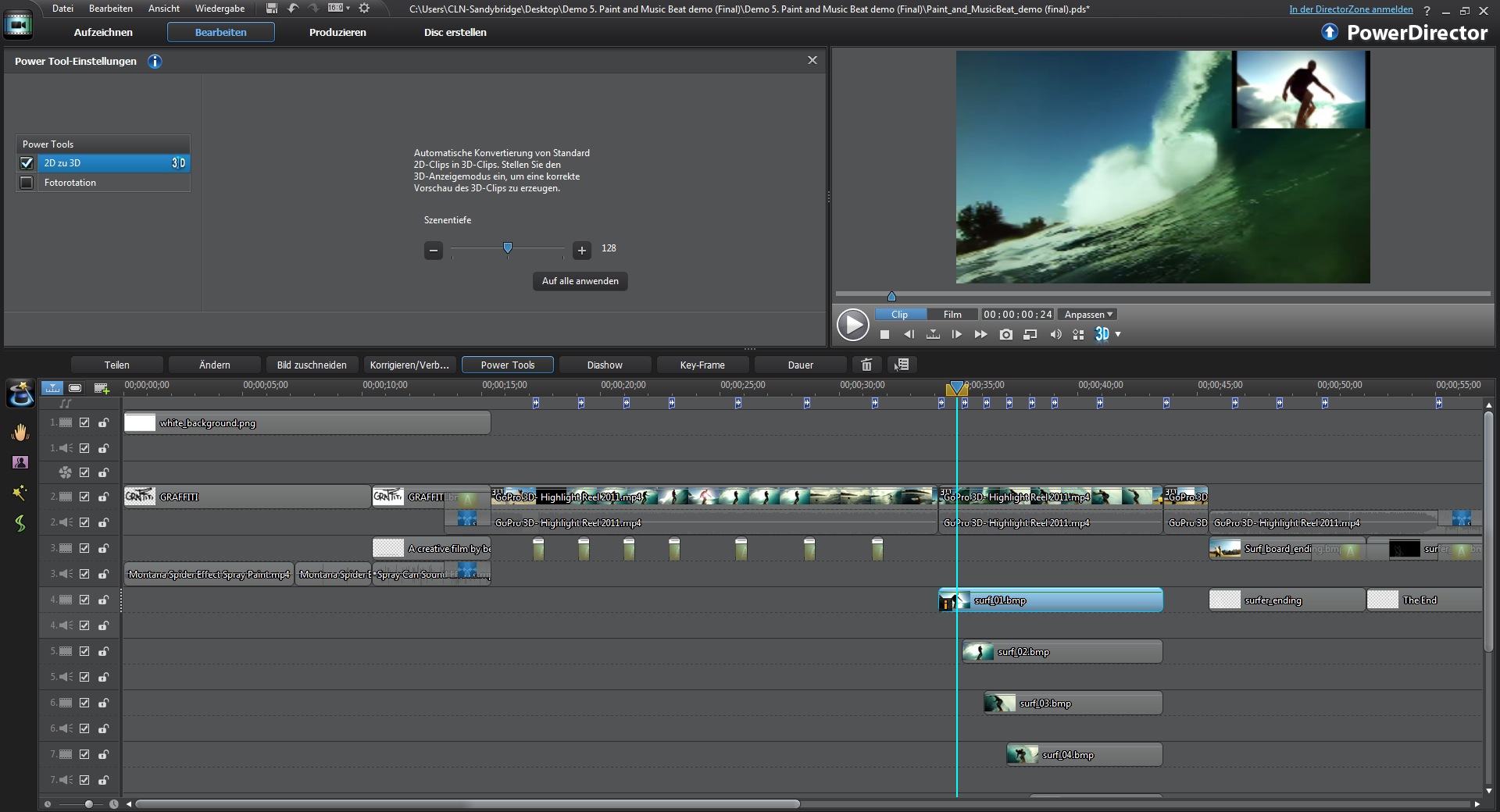Click the Key-Frame button
This screenshot has height=812, width=1500.
tap(702, 365)
